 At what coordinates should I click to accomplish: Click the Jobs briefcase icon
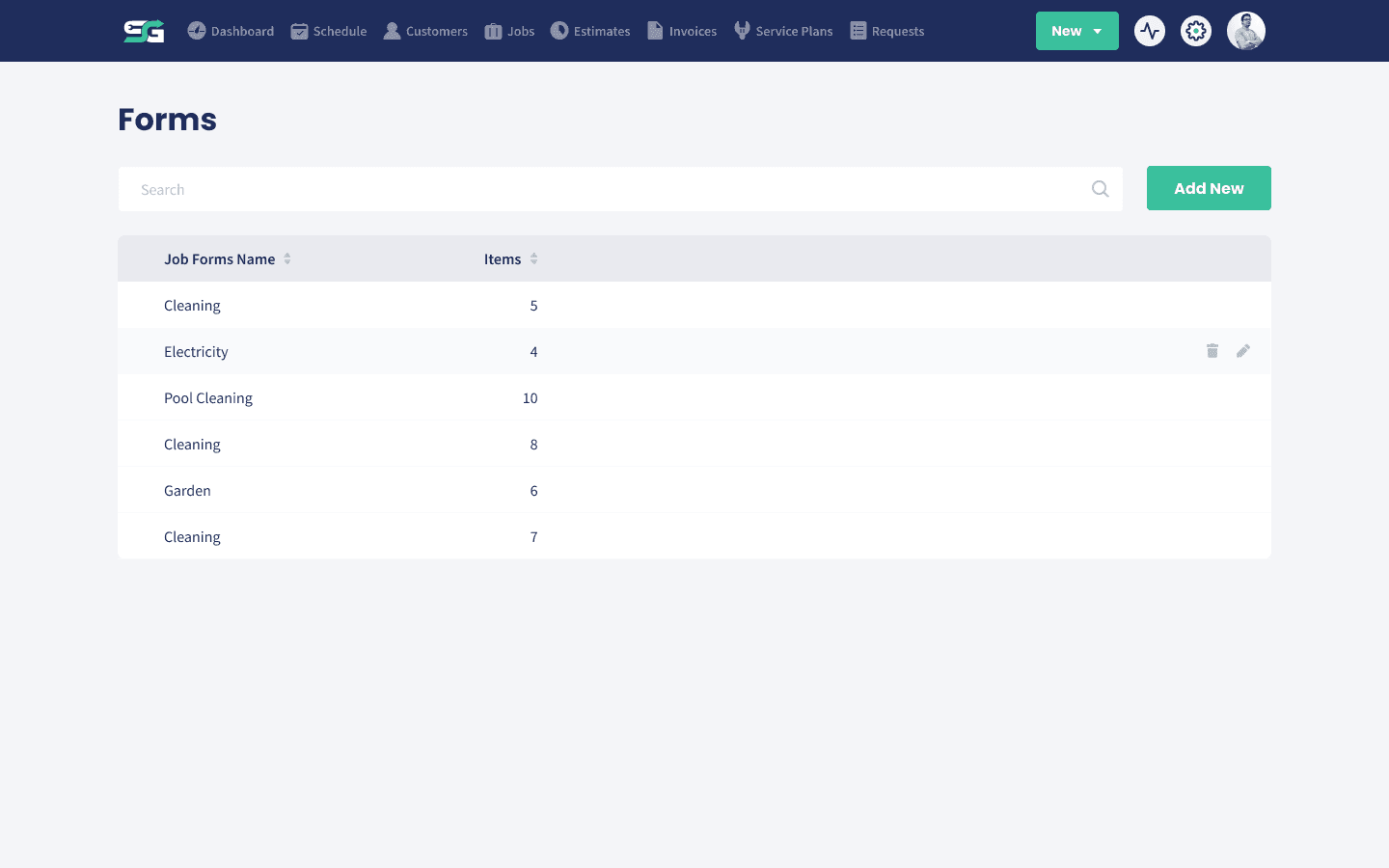493,31
